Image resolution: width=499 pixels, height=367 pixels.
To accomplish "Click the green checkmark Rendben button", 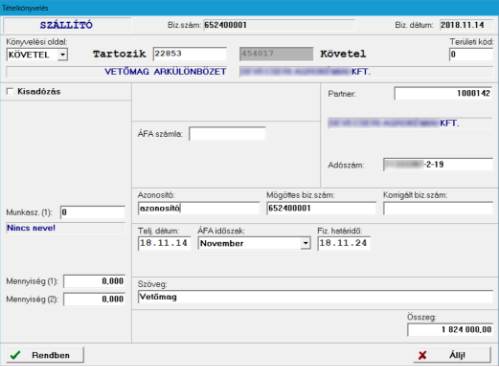I will 45,355.
